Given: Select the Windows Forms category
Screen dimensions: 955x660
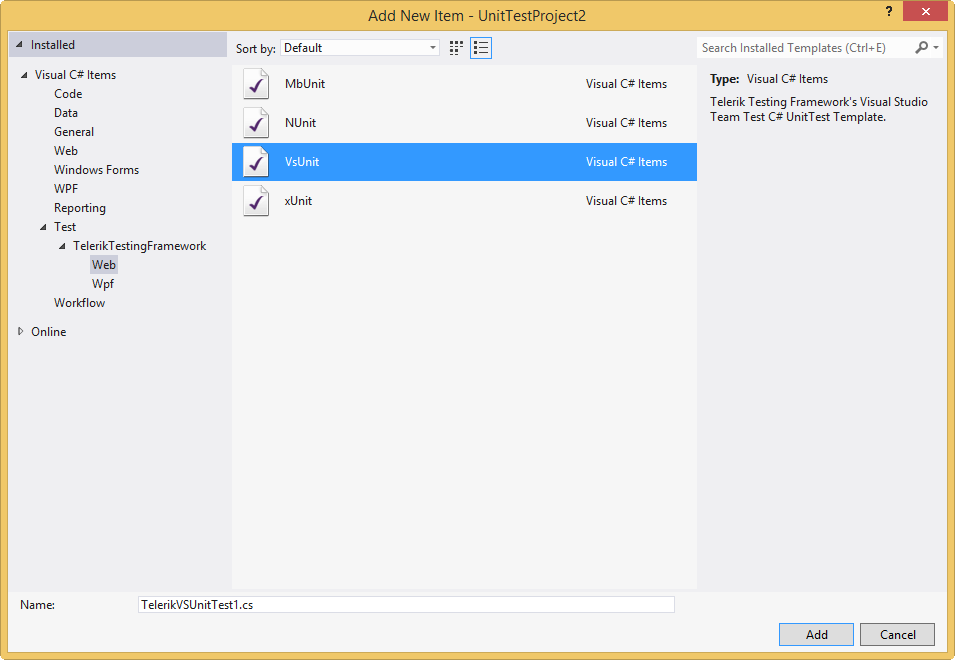Looking at the screenshot, I should point(96,170).
